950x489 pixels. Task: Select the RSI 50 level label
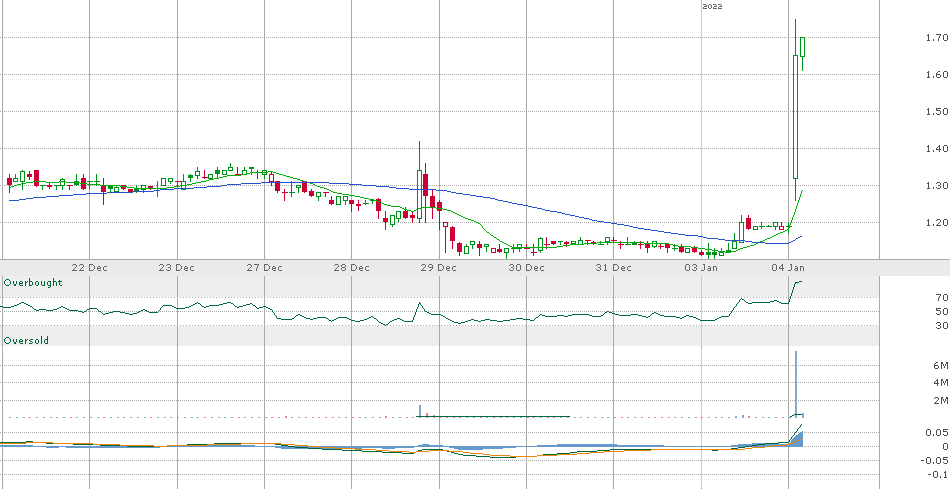tap(942, 311)
